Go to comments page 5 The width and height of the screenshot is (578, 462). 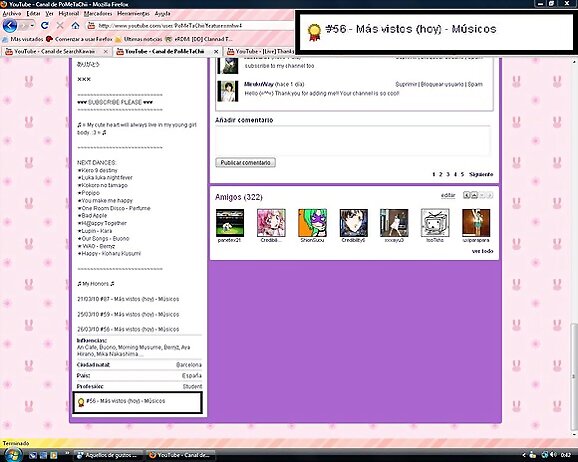[x=462, y=174]
